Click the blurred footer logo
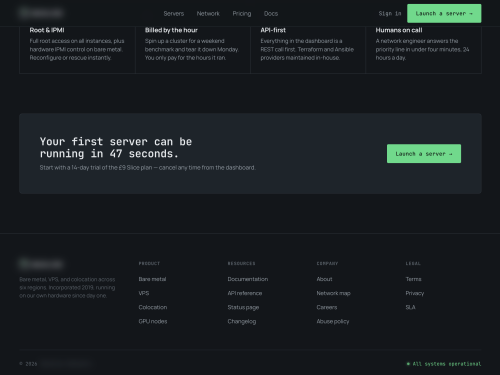 (x=41, y=264)
